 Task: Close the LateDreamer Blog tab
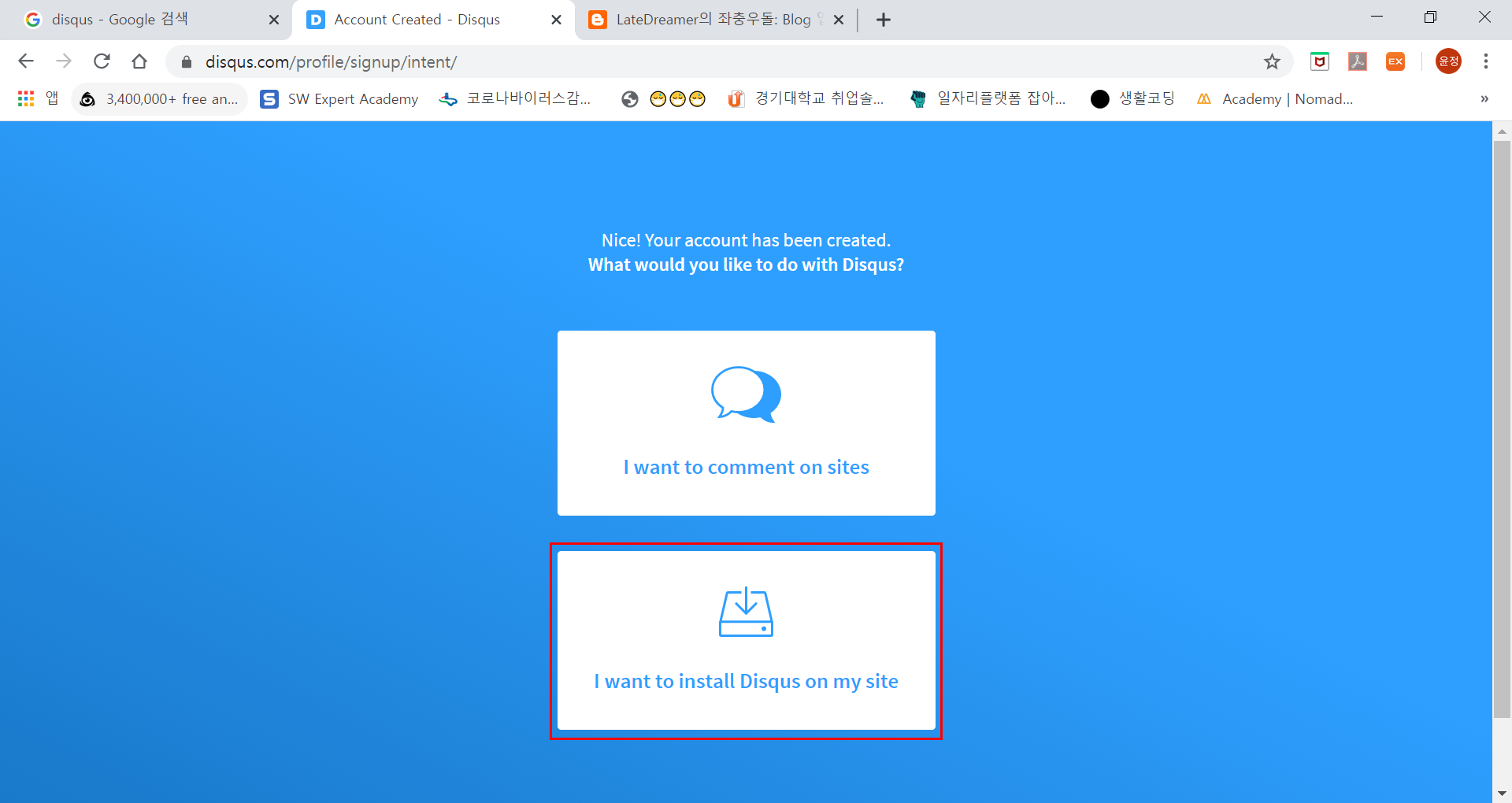click(839, 20)
